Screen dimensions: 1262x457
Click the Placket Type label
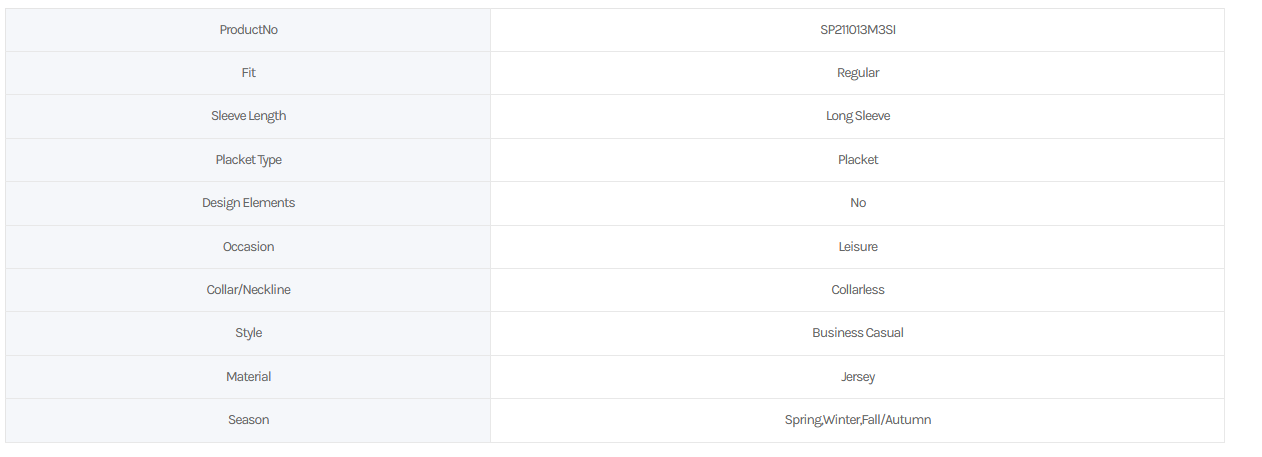point(248,160)
